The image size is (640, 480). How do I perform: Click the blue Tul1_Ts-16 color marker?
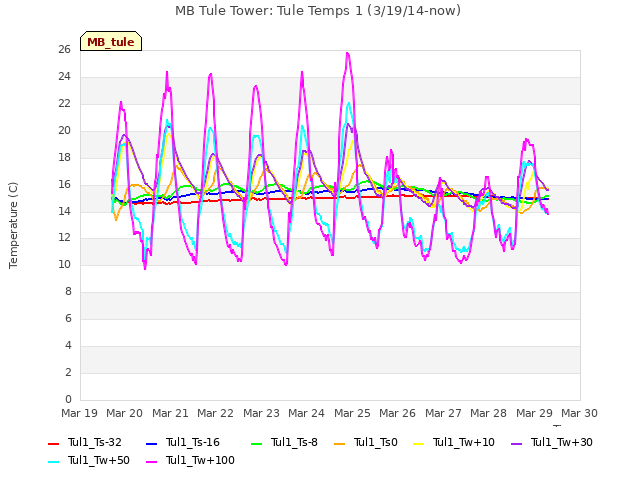(151, 444)
